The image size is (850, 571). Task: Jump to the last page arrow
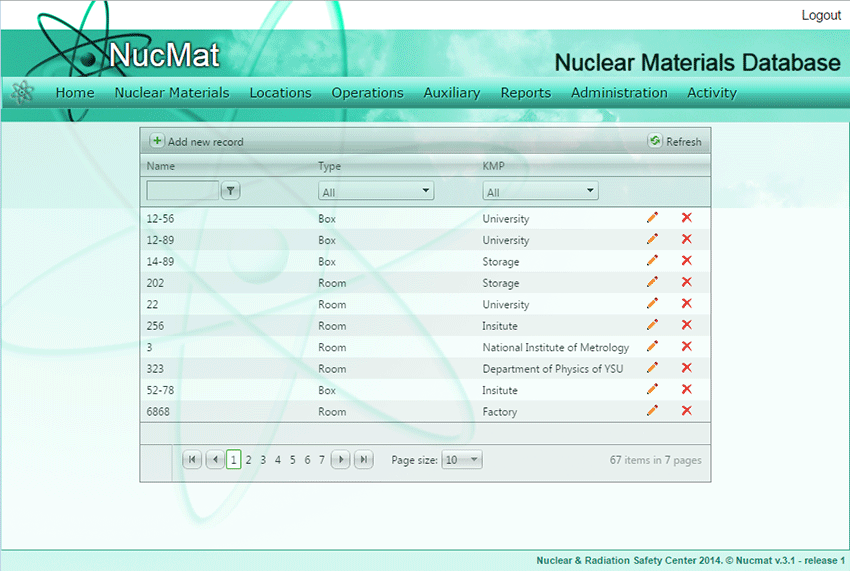click(364, 460)
